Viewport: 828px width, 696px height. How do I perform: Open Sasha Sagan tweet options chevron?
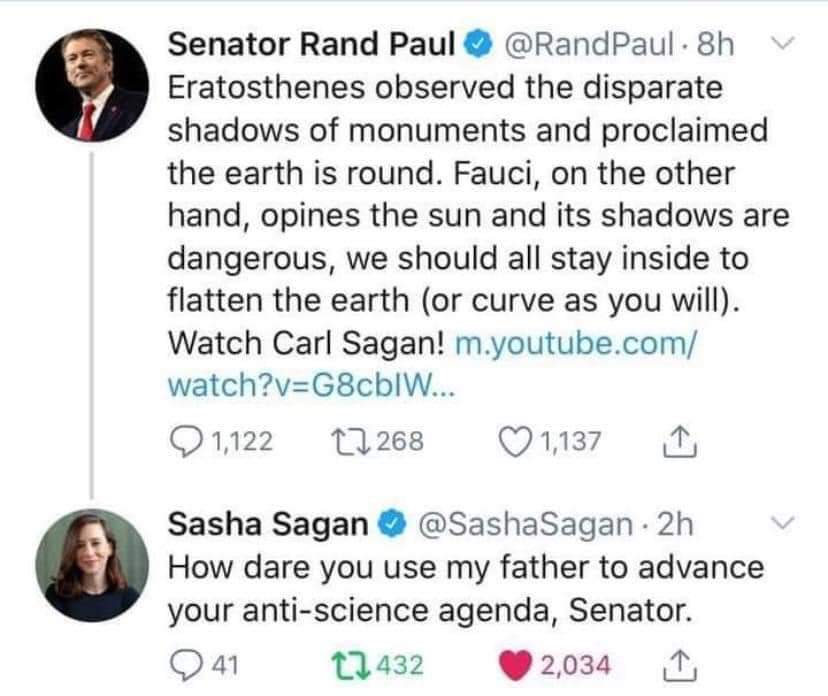click(x=785, y=523)
